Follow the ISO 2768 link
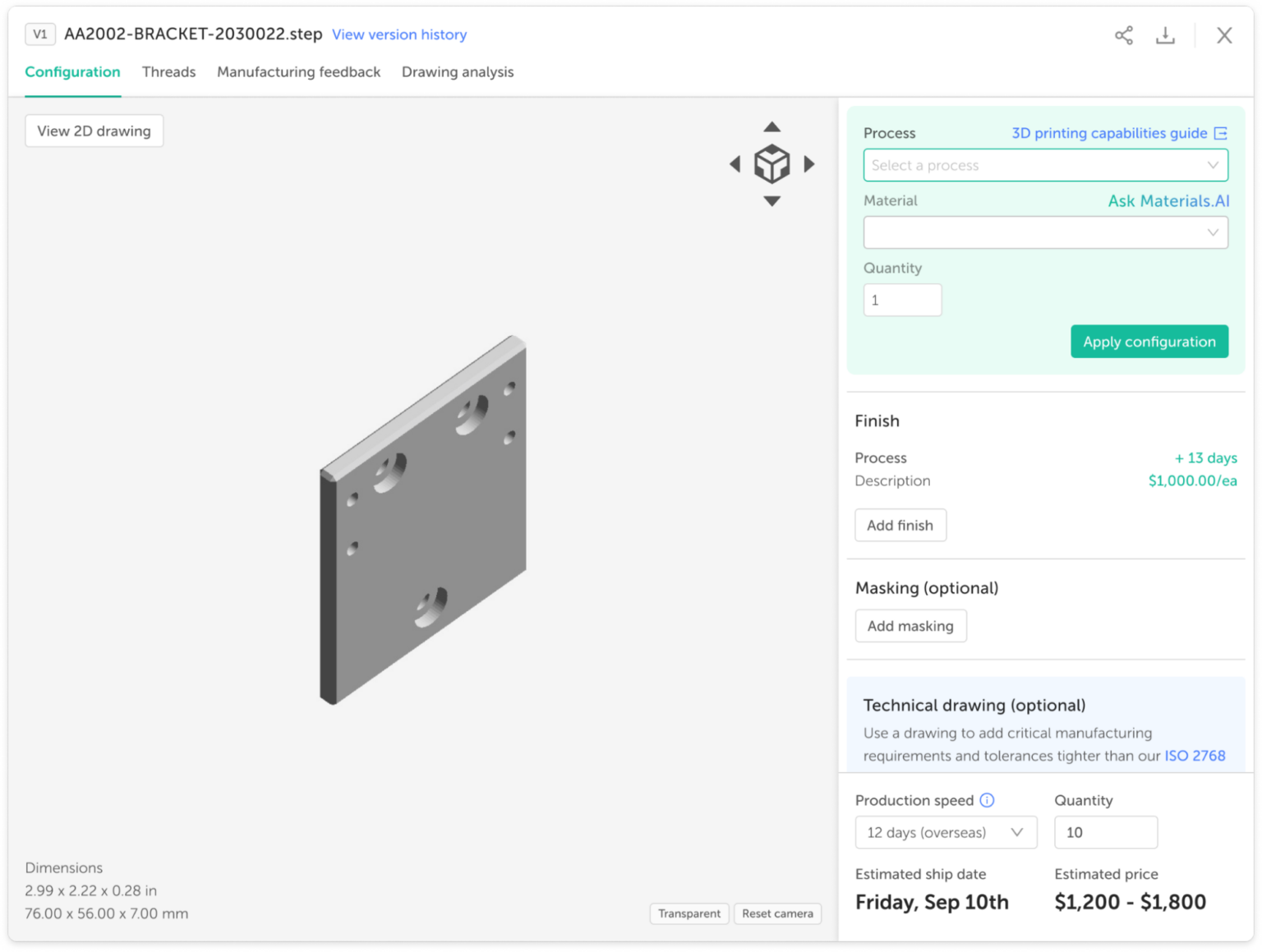Image resolution: width=1262 pixels, height=952 pixels. (1195, 756)
